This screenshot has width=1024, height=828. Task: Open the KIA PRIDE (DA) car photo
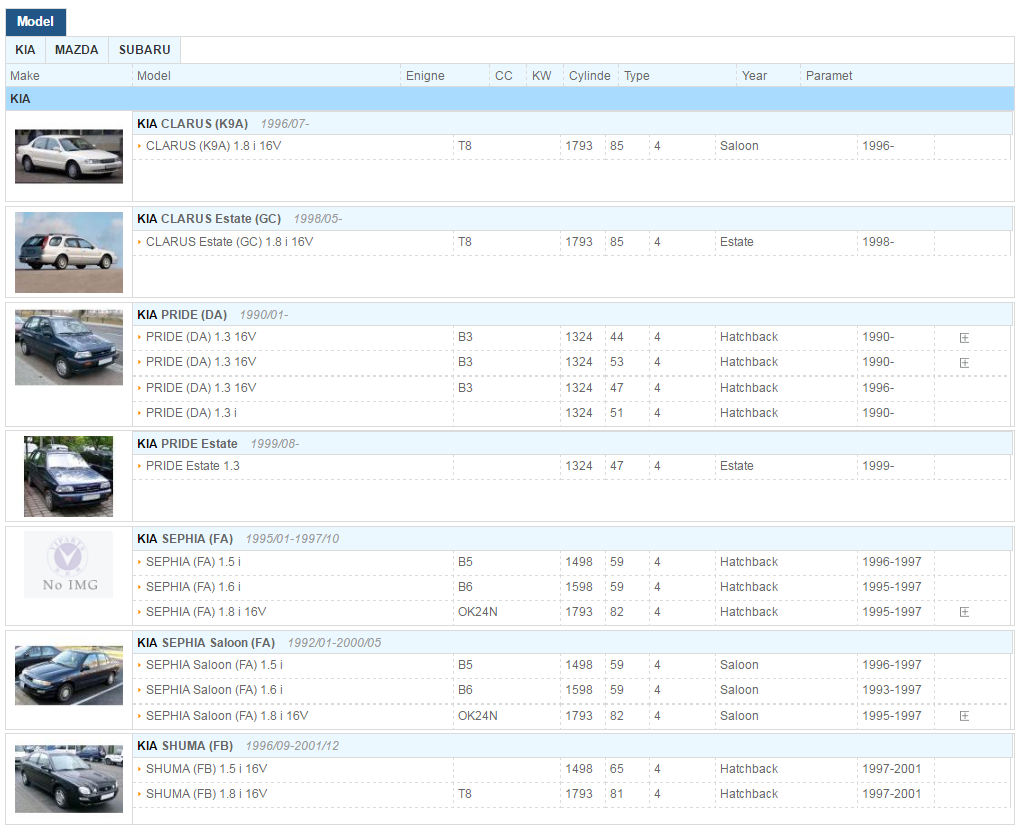tap(69, 347)
